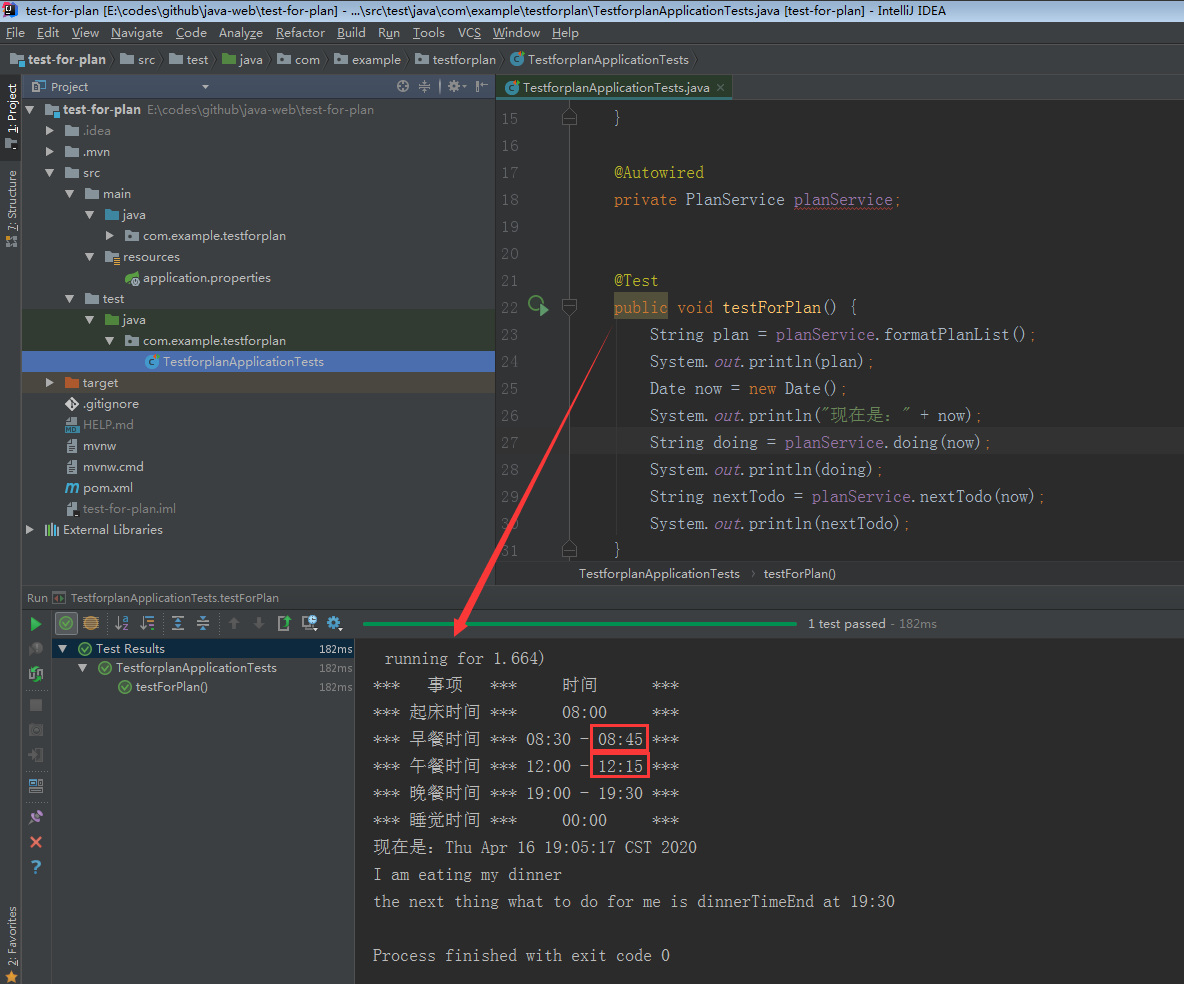Select TestforplanApplicationTests class in tree
The width and height of the screenshot is (1184, 984).
pyautogui.click(x=243, y=362)
